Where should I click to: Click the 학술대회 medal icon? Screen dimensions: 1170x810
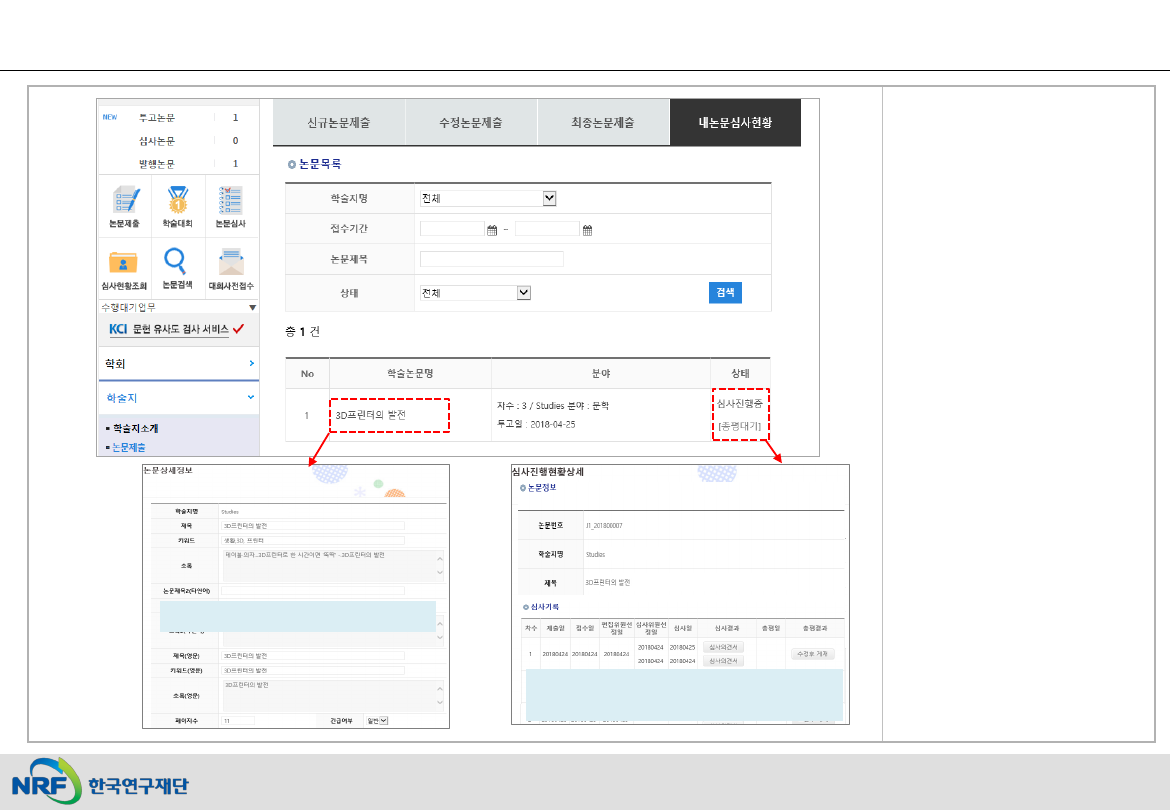point(178,202)
